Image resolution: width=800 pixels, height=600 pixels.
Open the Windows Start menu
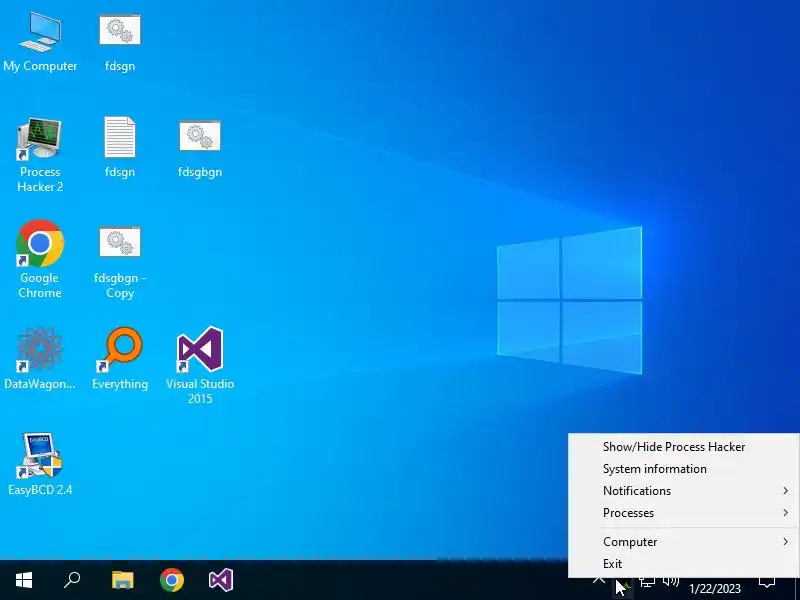[24, 580]
